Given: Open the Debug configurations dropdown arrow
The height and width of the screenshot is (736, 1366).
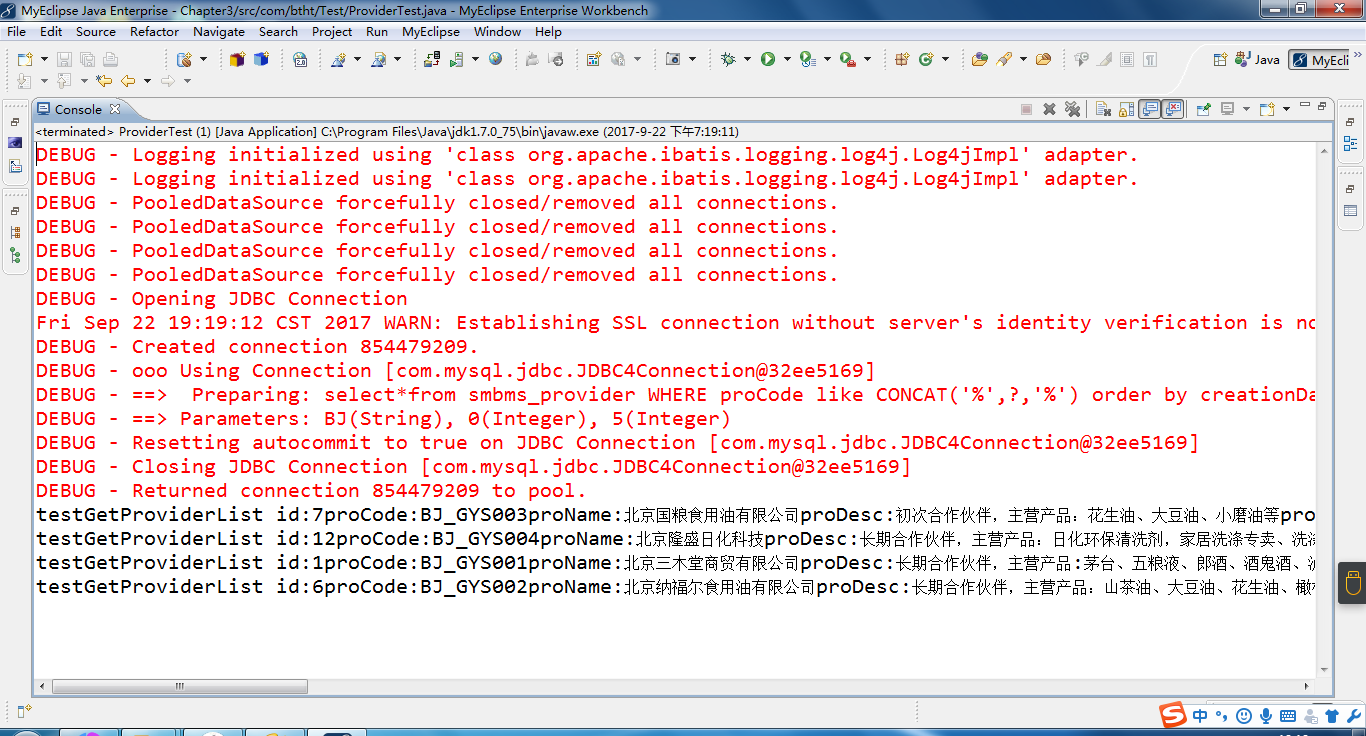Looking at the screenshot, I should point(747,59).
